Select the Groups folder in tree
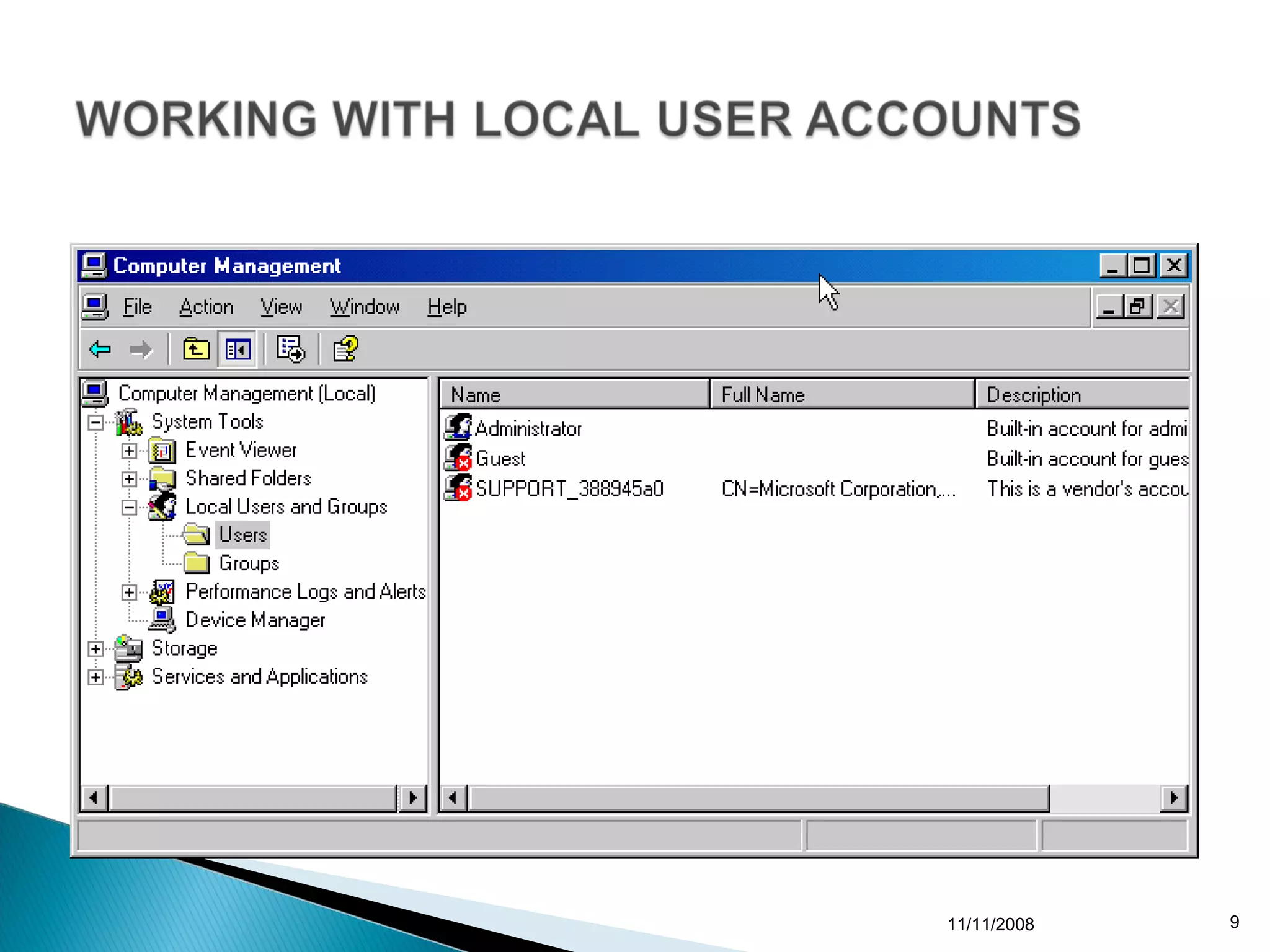Image resolution: width=1270 pixels, height=952 pixels. (x=249, y=563)
